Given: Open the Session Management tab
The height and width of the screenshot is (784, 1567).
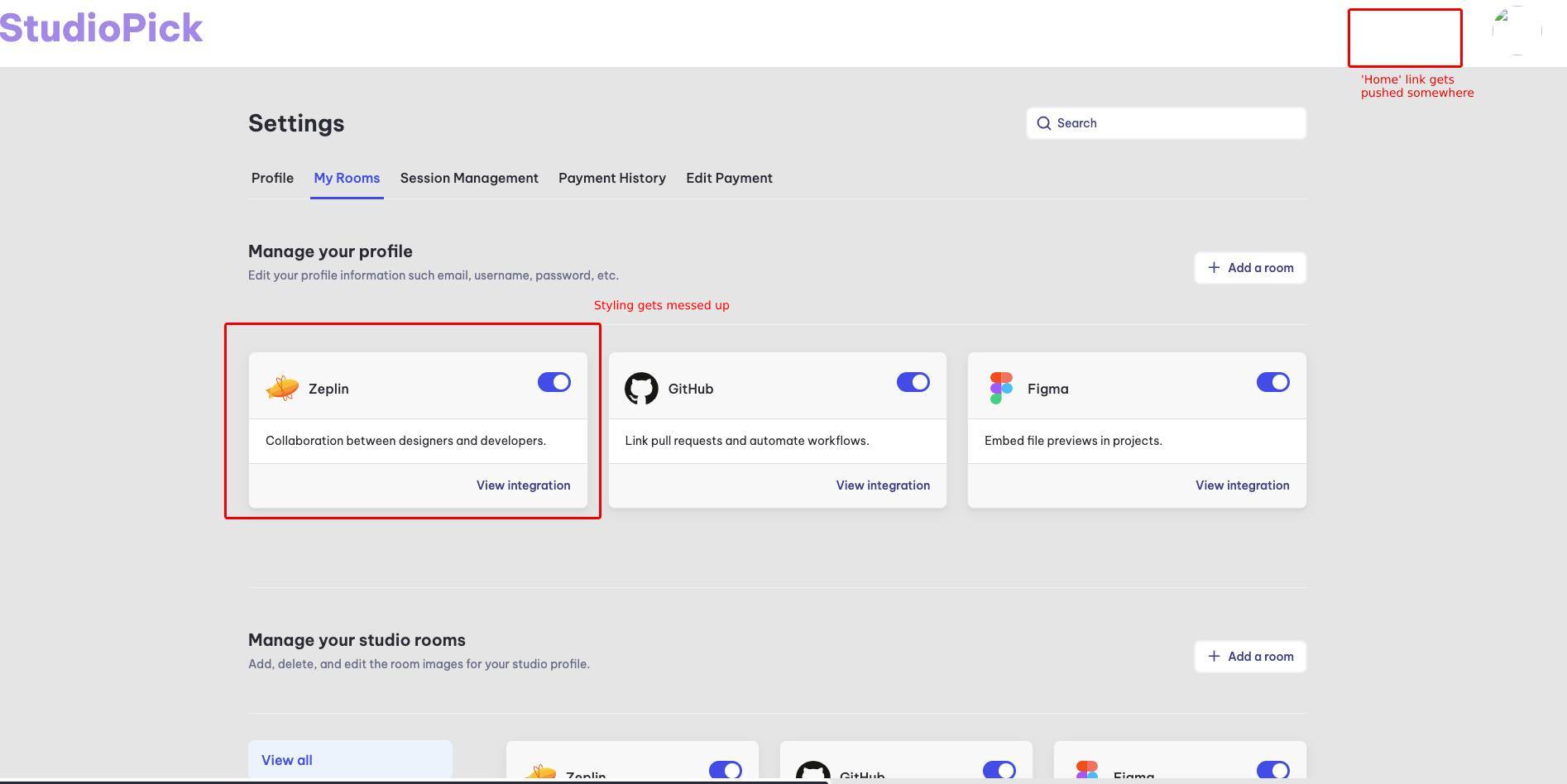Looking at the screenshot, I should (x=469, y=178).
